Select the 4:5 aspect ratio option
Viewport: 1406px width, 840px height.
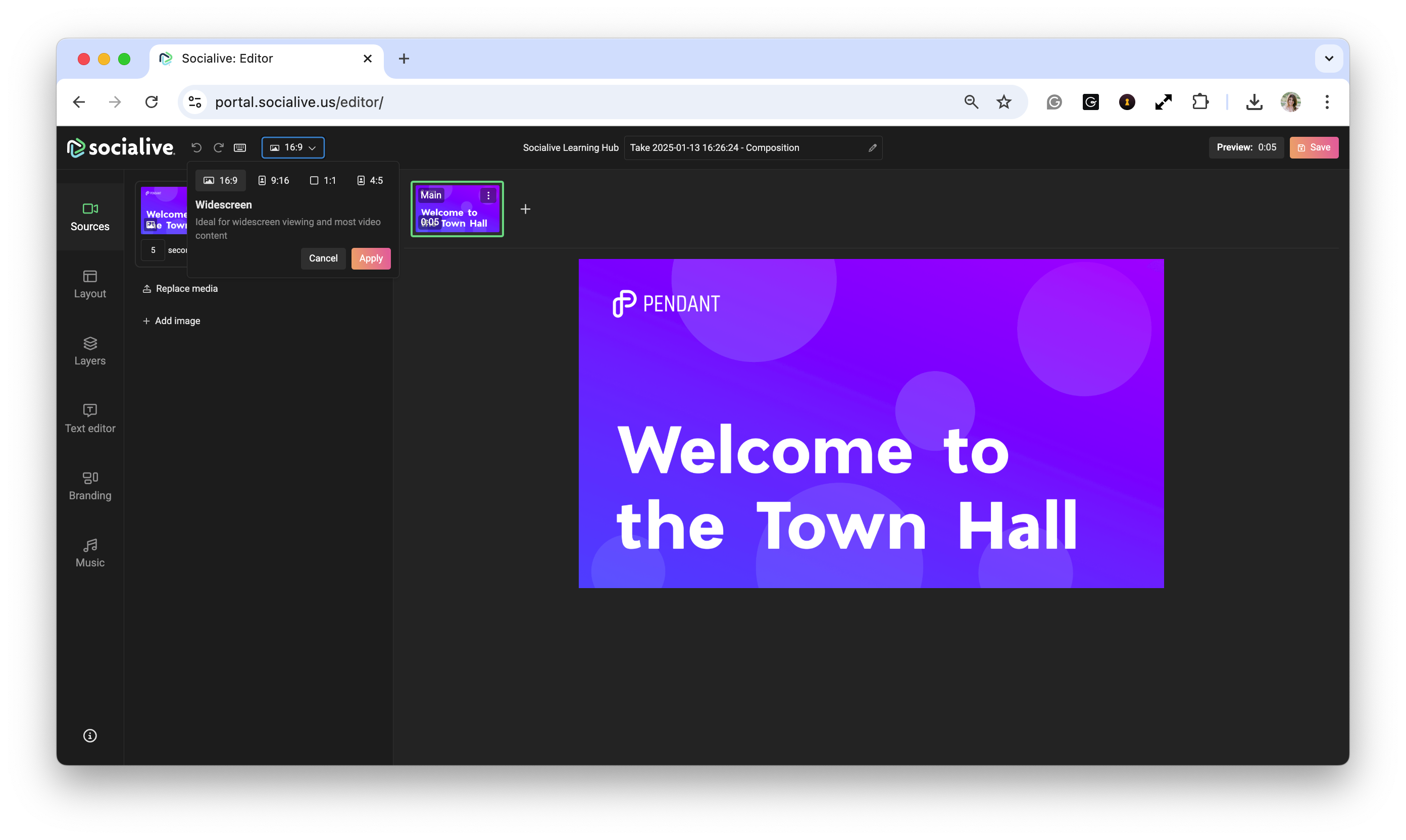pos(370,181)
